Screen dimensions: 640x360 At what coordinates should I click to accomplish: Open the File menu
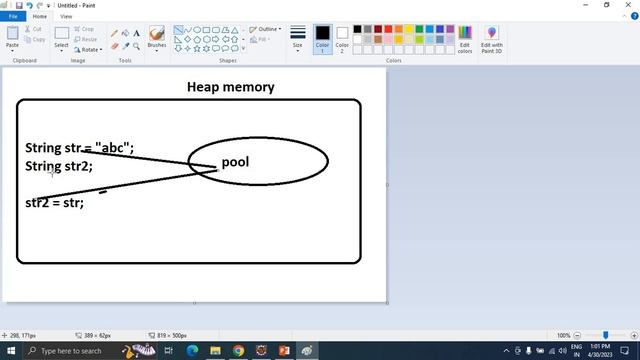pyautogui.click(x=13, y=16)
